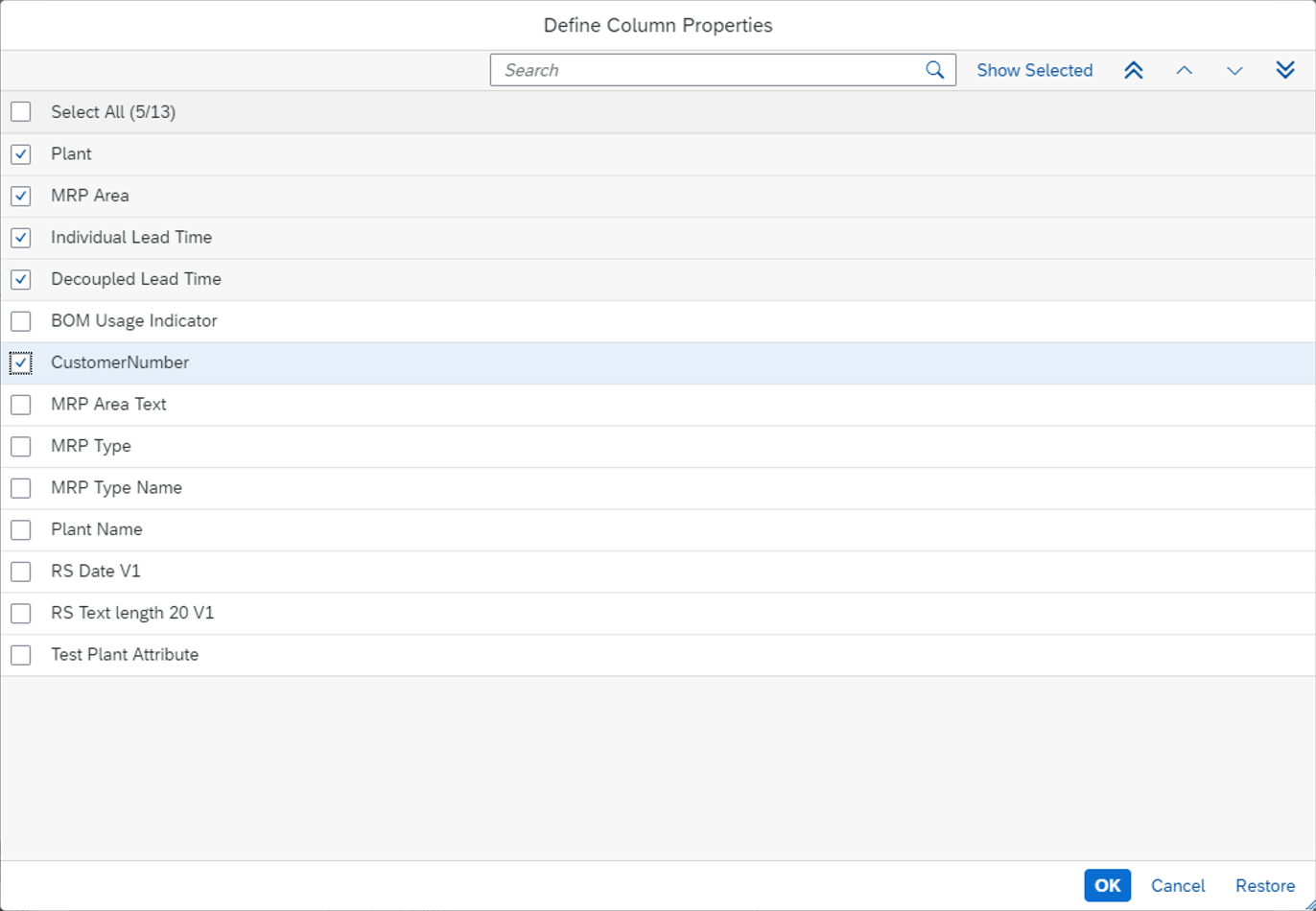This screenshot has height=911, width=1316.
Task: Click the Show Selected link
Action: (x=1034, y=70)
